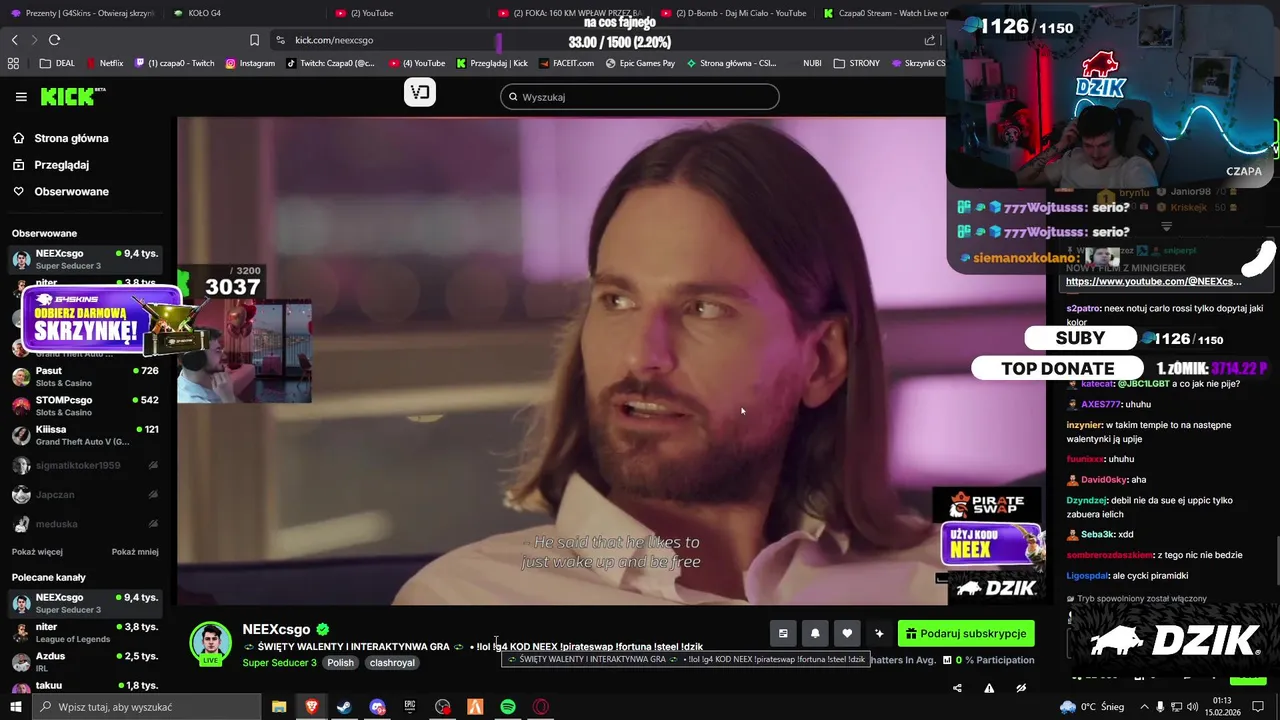The image size is (1280, 720).
Task: Open the FACEIT.com bookmark
Action: [x=566, y=63]
